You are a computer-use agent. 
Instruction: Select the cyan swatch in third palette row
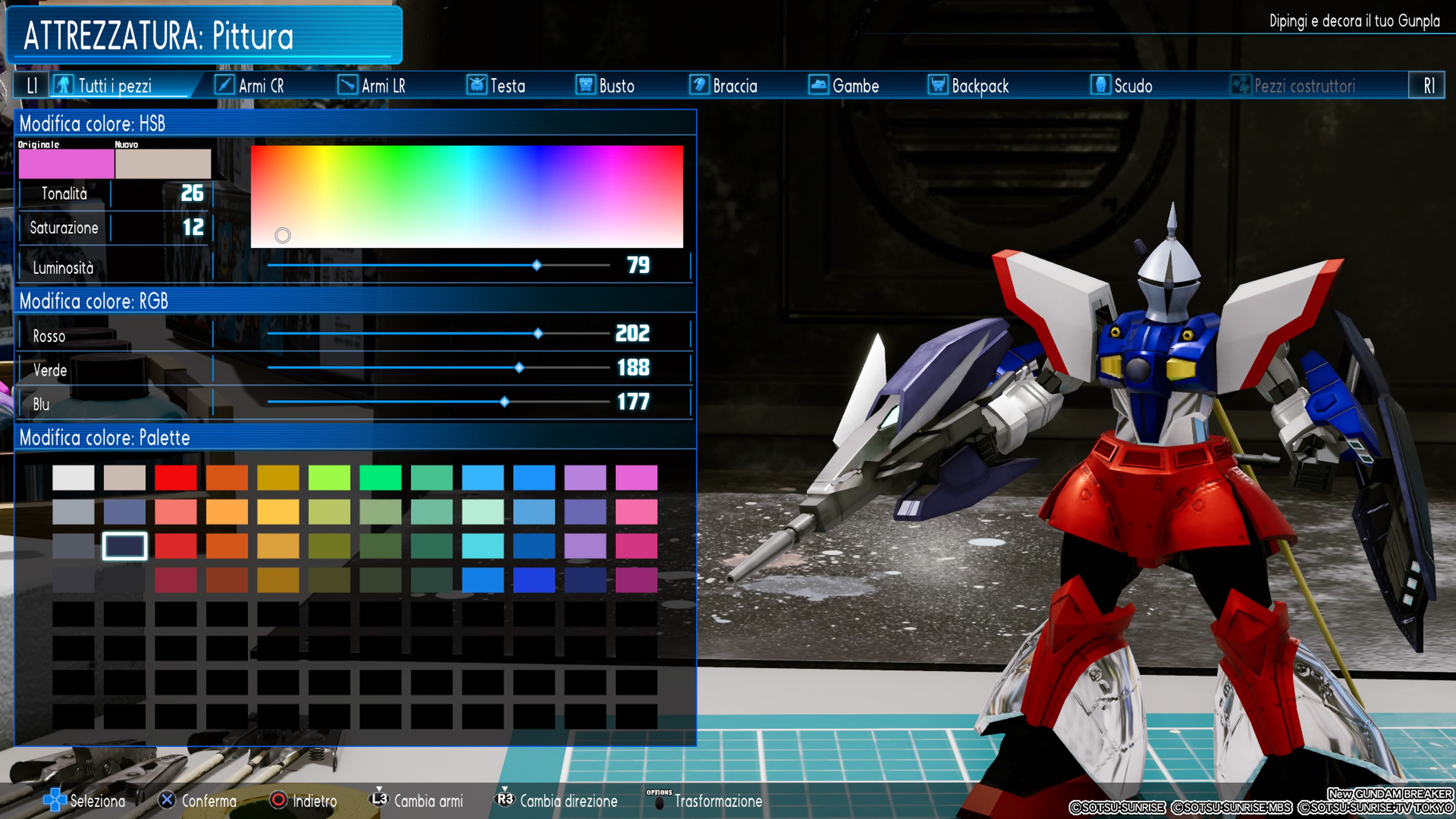pyautogui.click(x=483, y=546)
